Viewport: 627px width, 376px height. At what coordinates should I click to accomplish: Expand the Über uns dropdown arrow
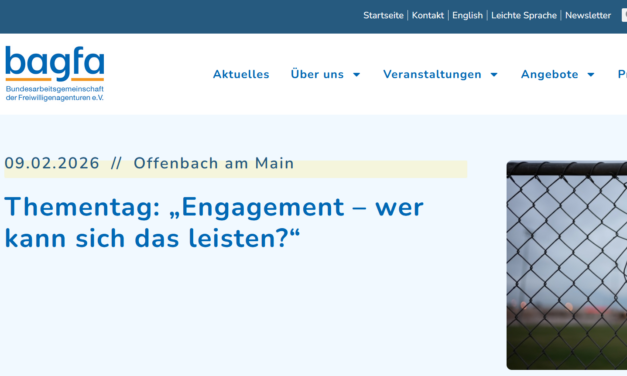[x=357, y=75]
